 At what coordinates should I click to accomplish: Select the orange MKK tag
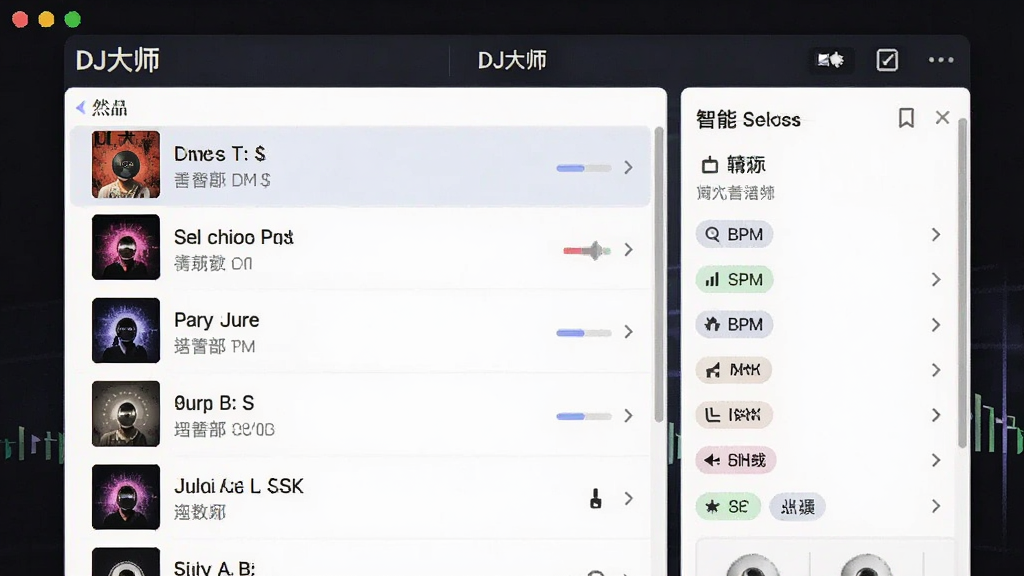[x=733, y=370]
